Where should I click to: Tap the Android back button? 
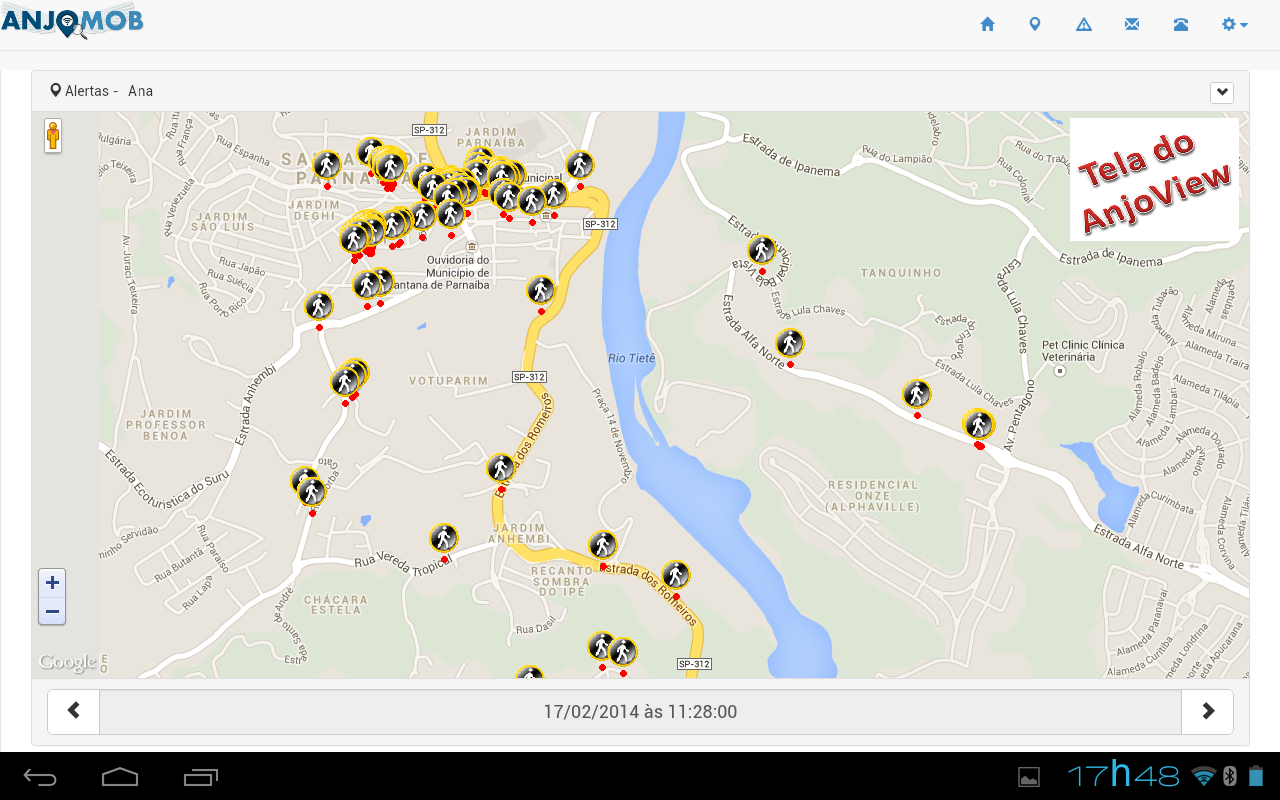coord(41,777)
